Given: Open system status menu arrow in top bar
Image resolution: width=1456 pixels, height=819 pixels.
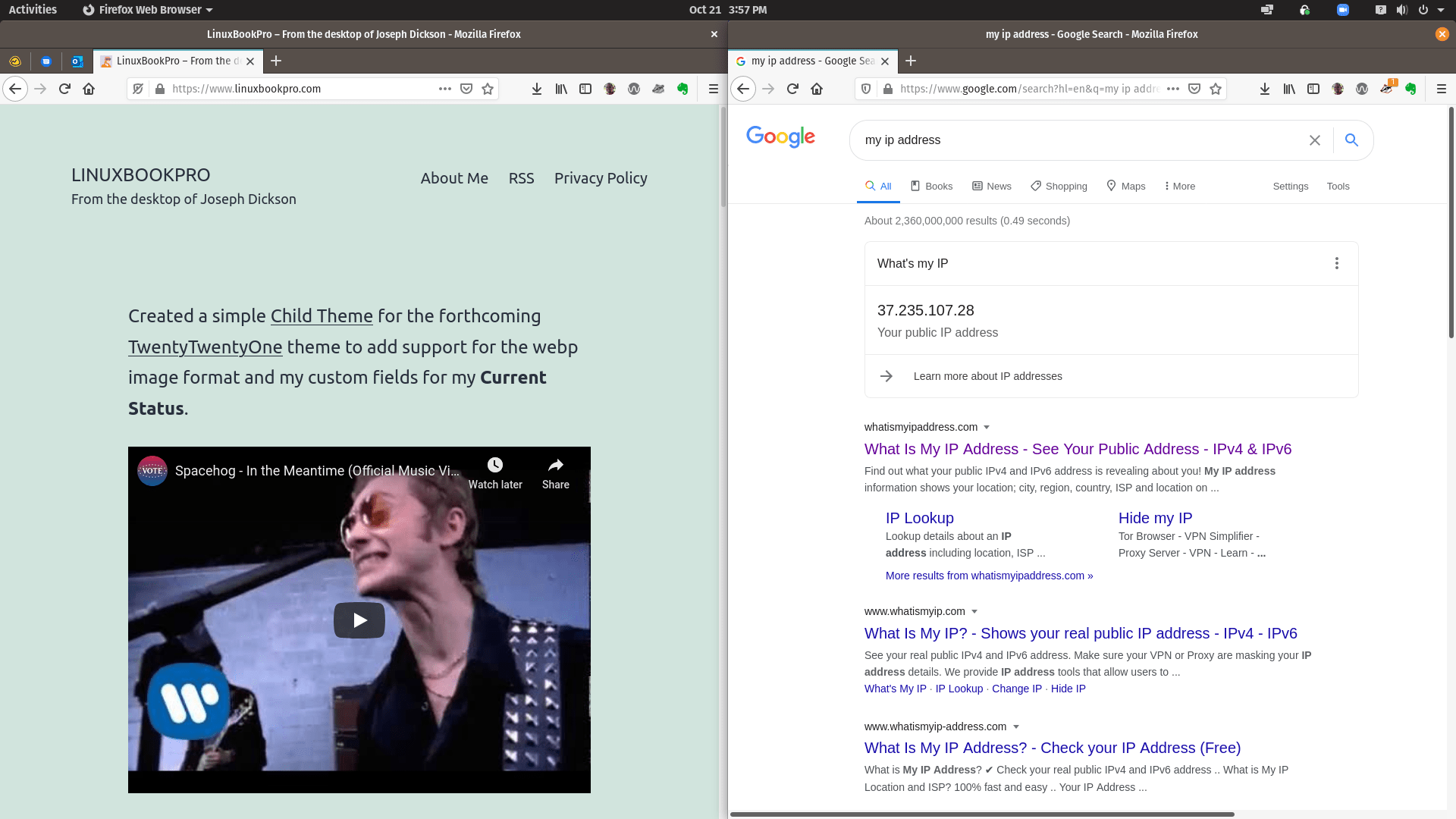Looking at the screenshot, I should (1441, 10).
